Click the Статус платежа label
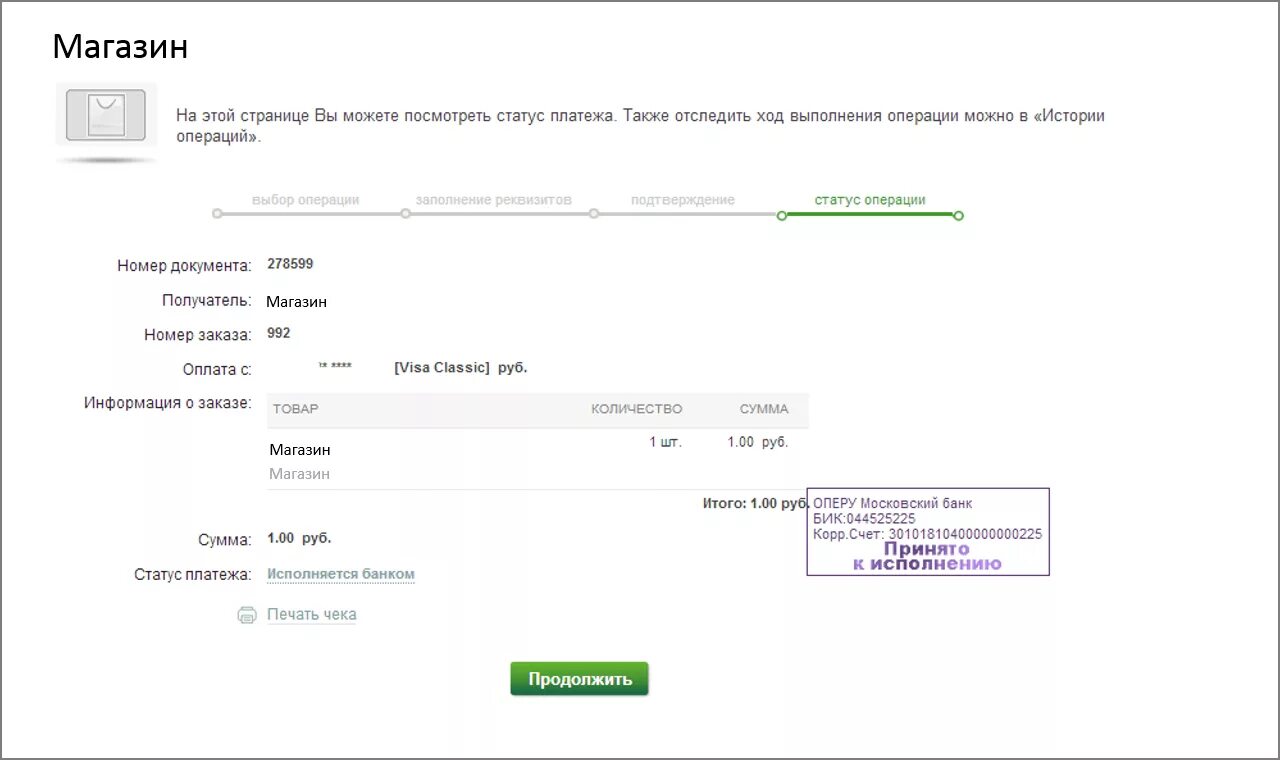The width and height of the screenshot is (1280, 760). [193, 575]
